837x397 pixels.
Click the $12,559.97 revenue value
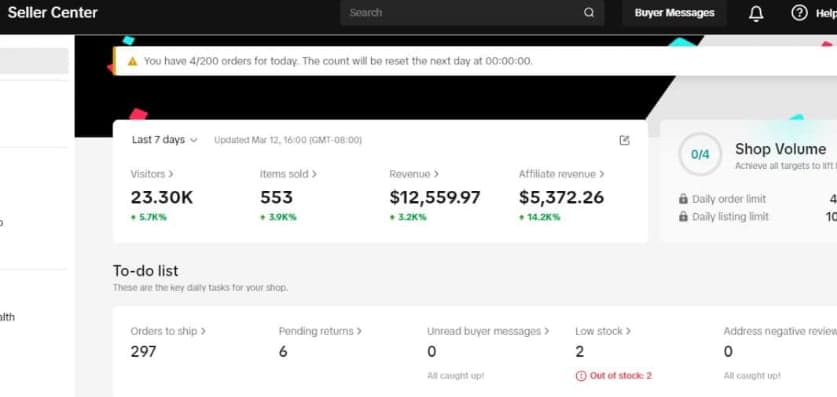click(x=435, y=197)
